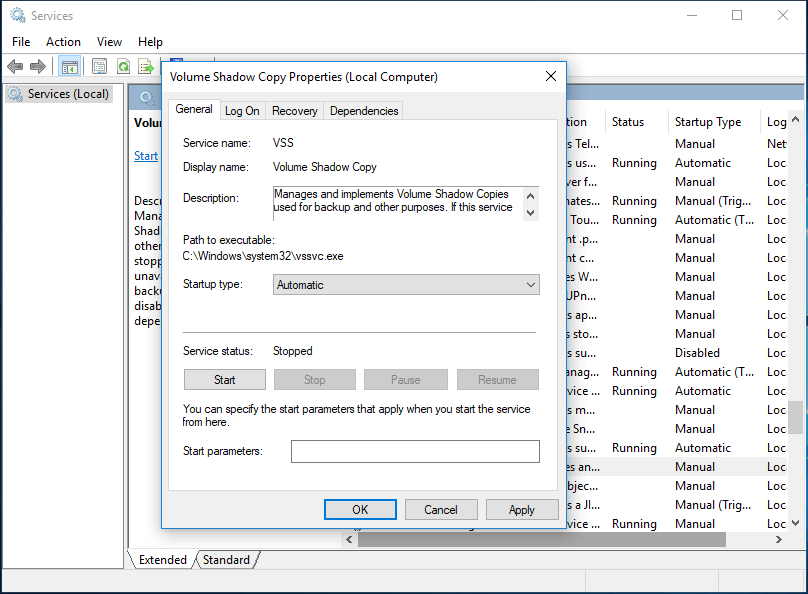Open the Startup type dropdown

click(406, 285)
